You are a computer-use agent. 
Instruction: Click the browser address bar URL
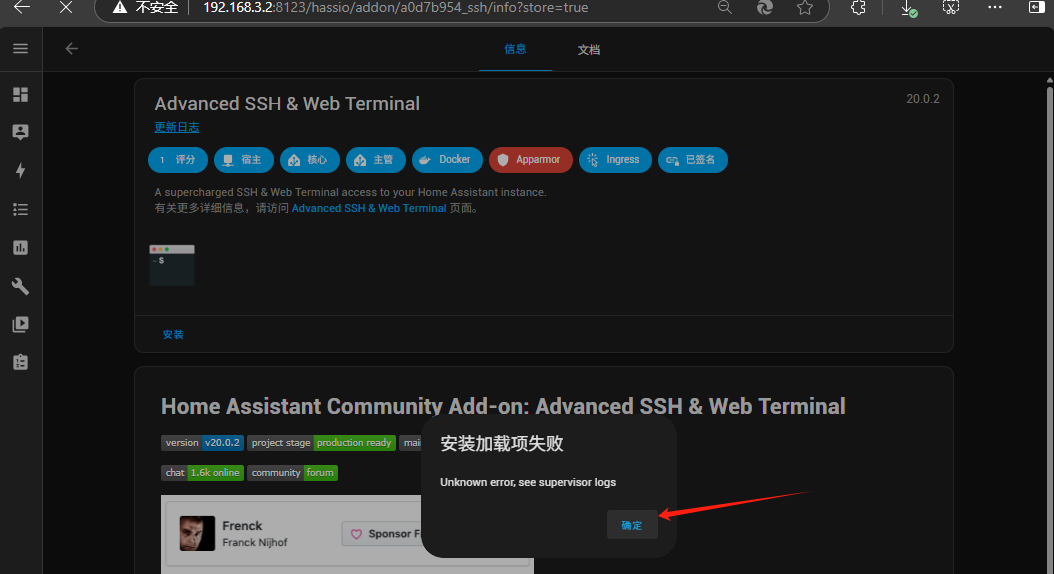point(400,8)
